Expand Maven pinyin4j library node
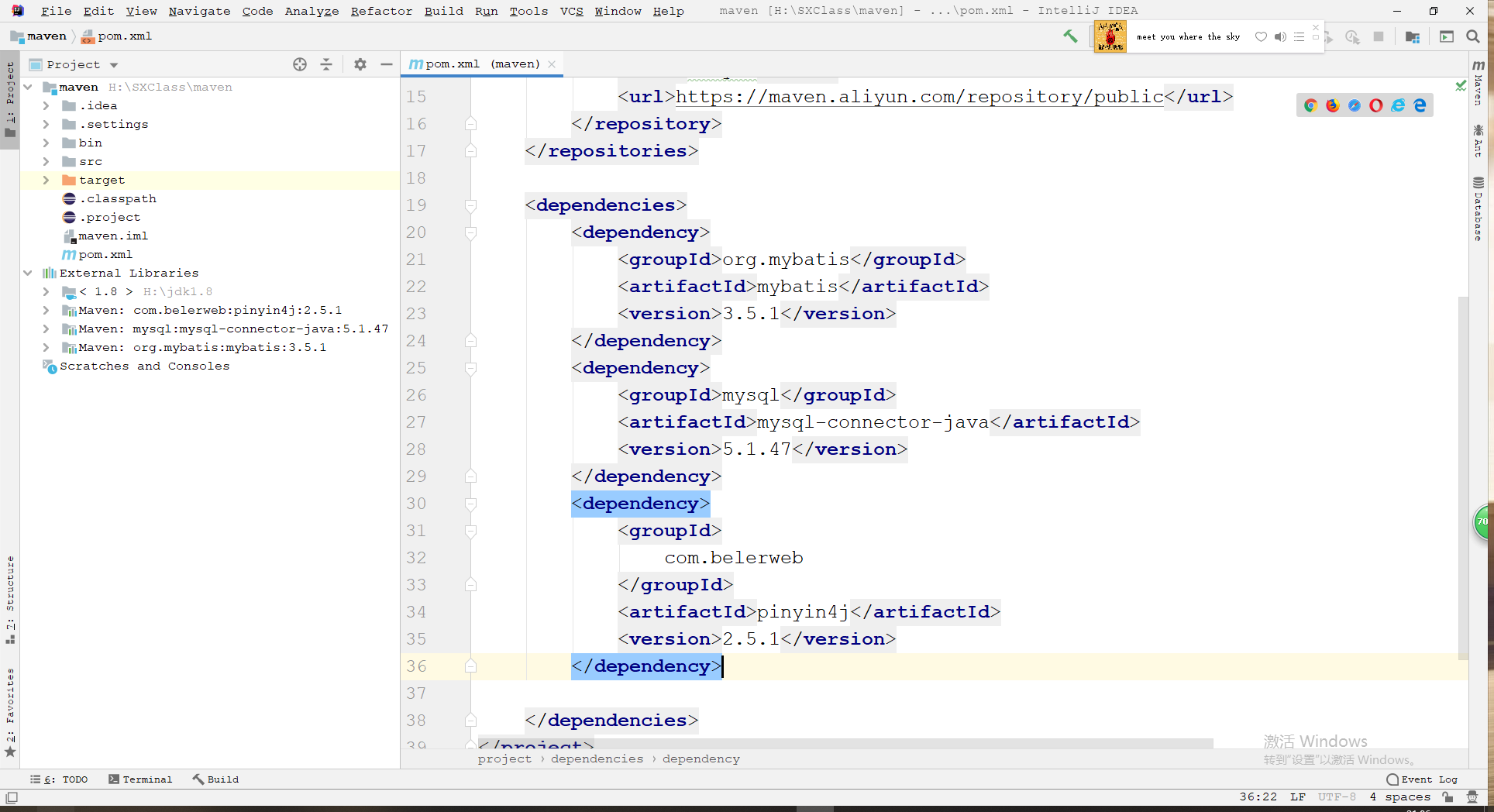1494x812 pixels. tap(46, 310)
